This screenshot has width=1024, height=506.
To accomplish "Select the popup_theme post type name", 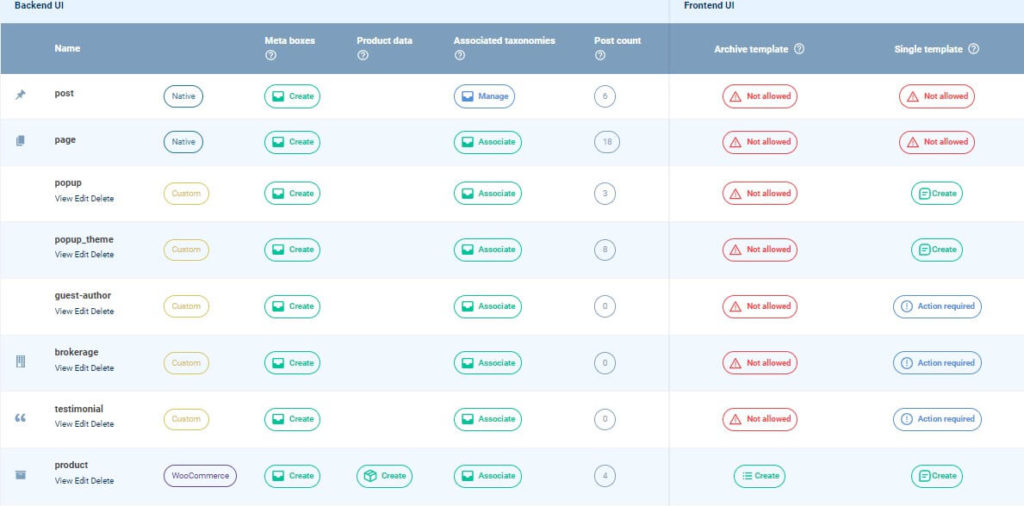I will coord(84,240).
